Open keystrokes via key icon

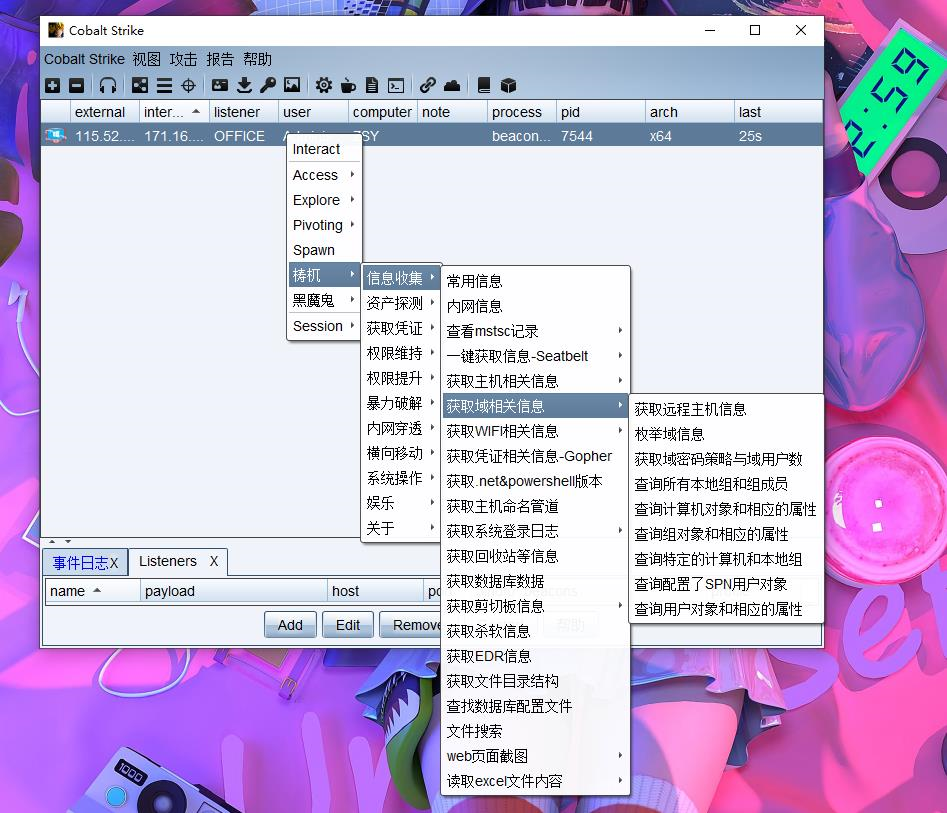coord(268,86)
